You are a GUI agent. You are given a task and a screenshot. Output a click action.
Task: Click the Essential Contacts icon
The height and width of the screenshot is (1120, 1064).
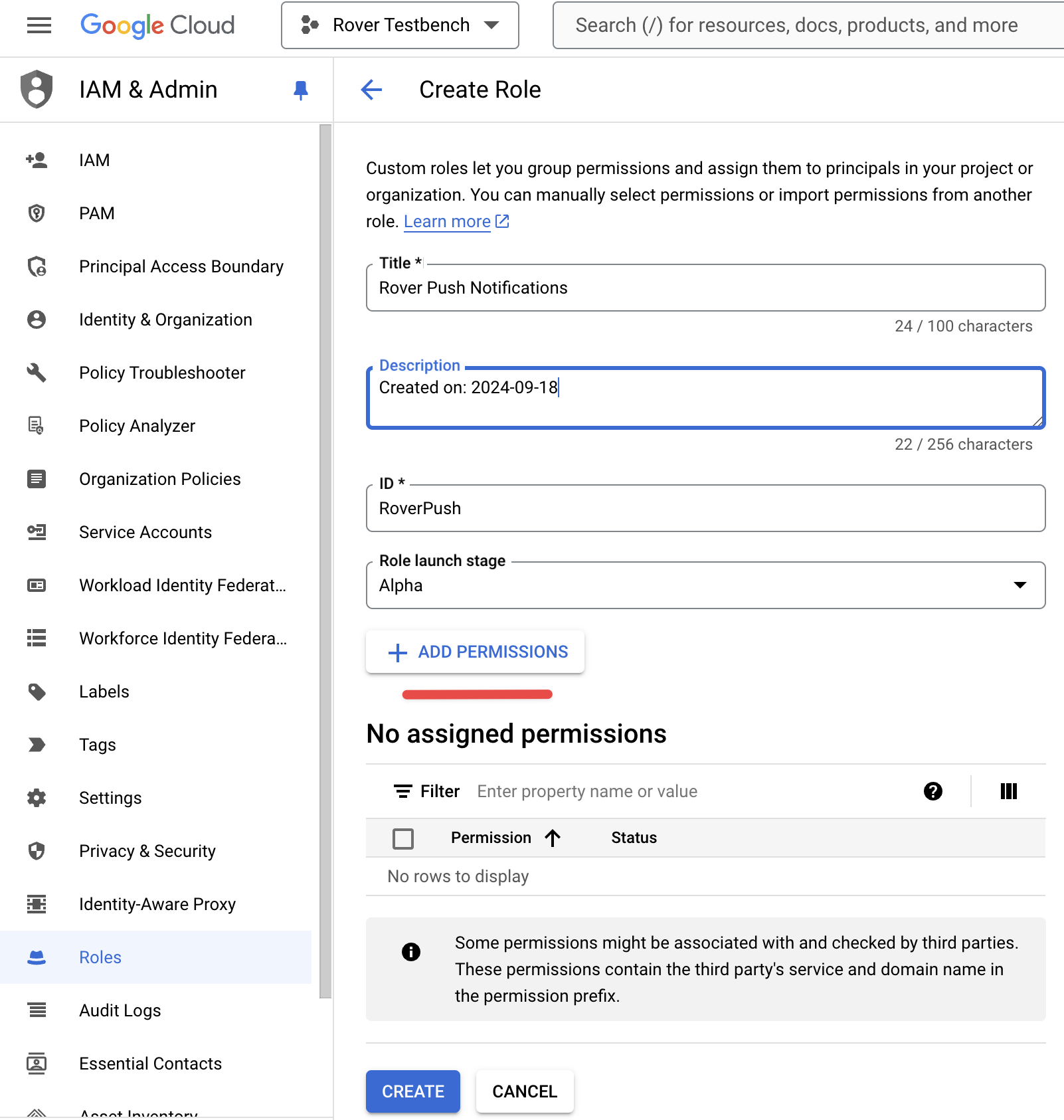point(37,1064)
